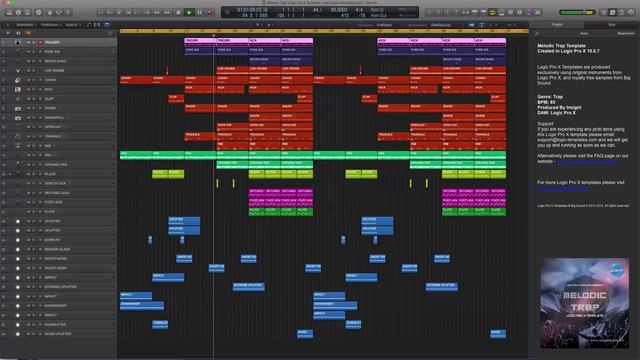Click the SNAREROLL track drum icon

(18, 118)
